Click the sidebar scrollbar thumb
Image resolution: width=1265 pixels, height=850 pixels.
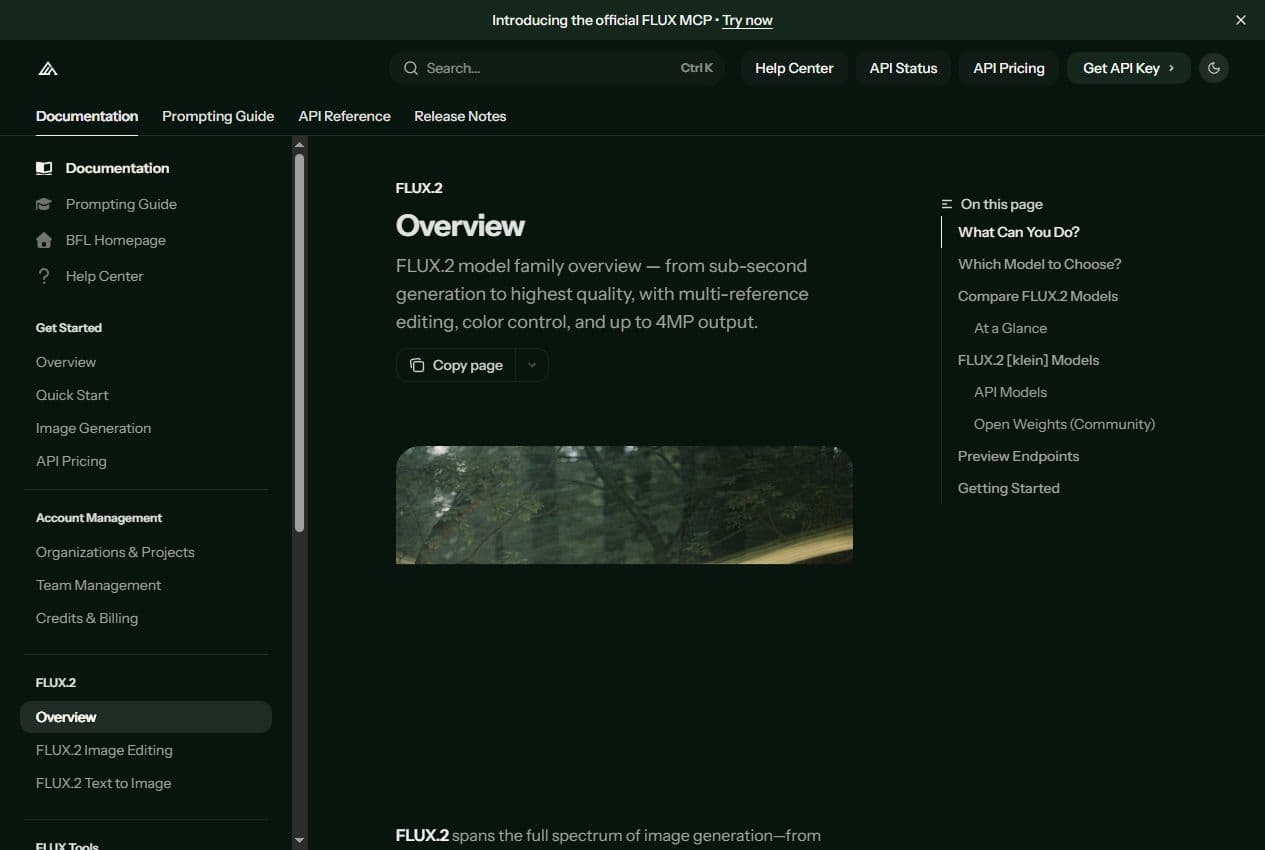pos(299,342)
